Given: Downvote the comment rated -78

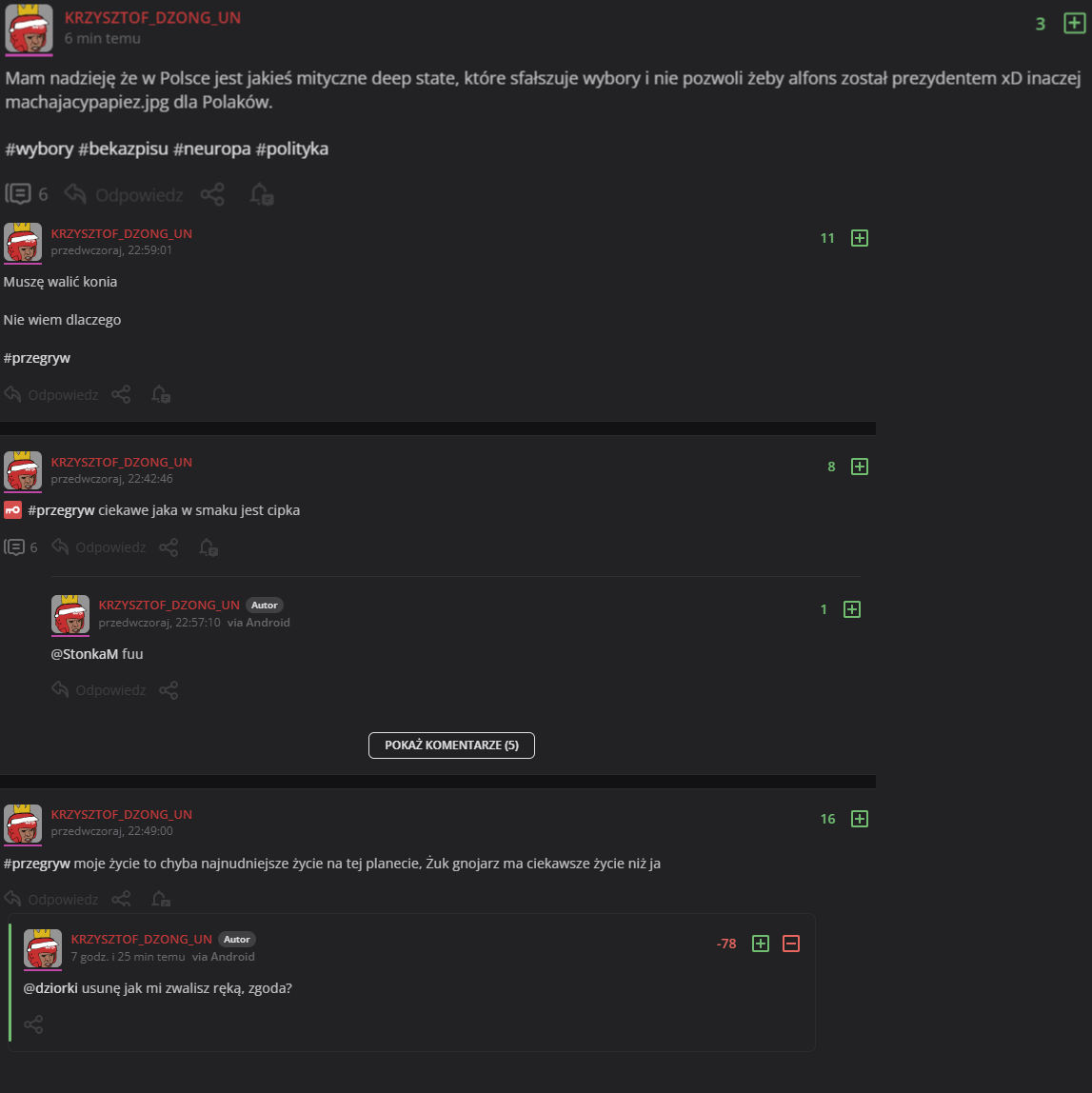Looking at the screenshot, I should 791,944.
